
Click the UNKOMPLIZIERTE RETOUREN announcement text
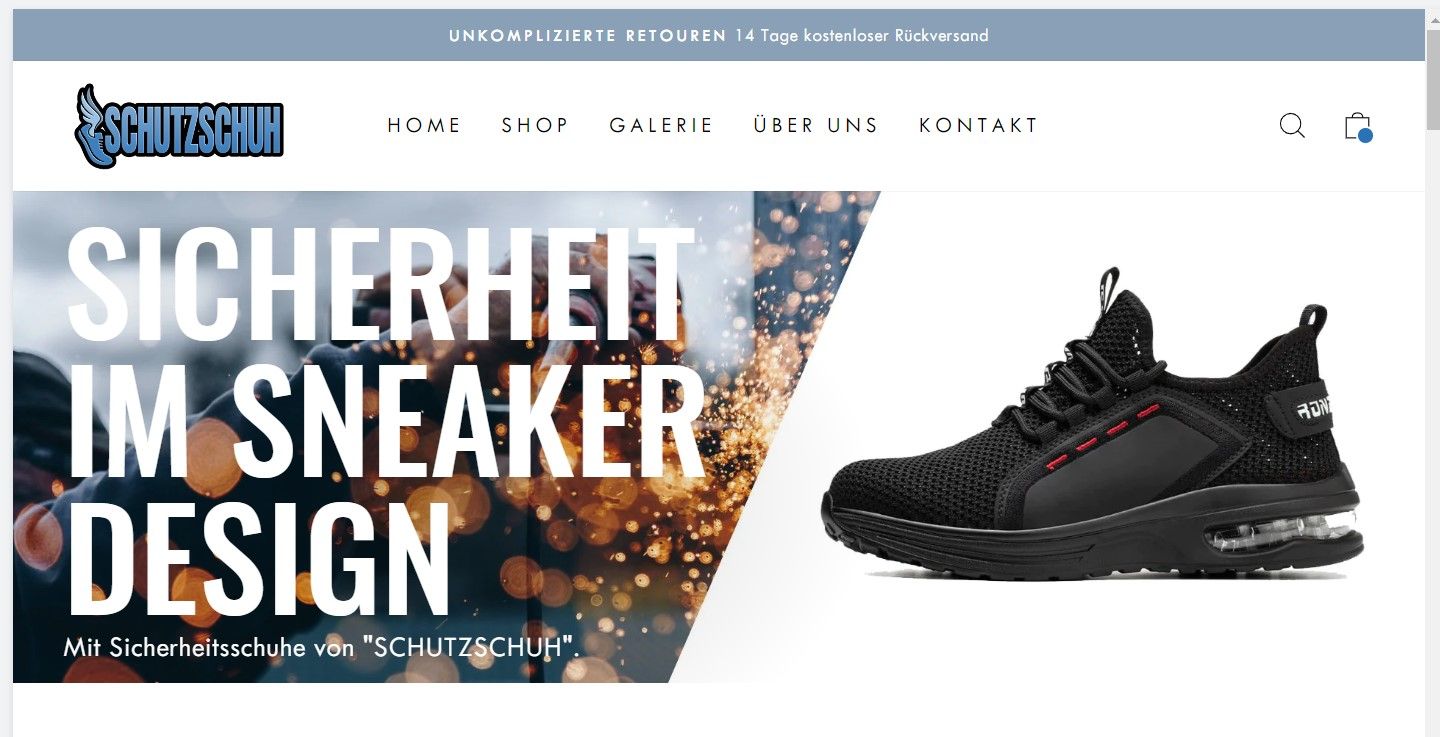tap(588, 36)
